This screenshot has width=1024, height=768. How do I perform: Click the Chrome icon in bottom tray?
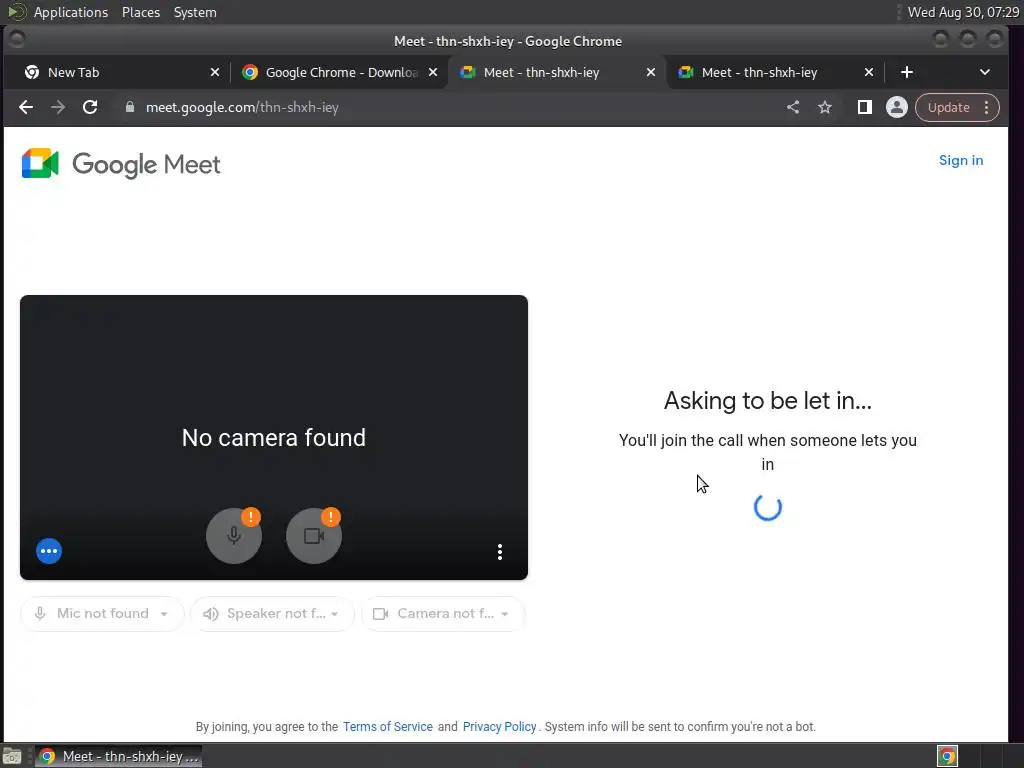(948, 756)
